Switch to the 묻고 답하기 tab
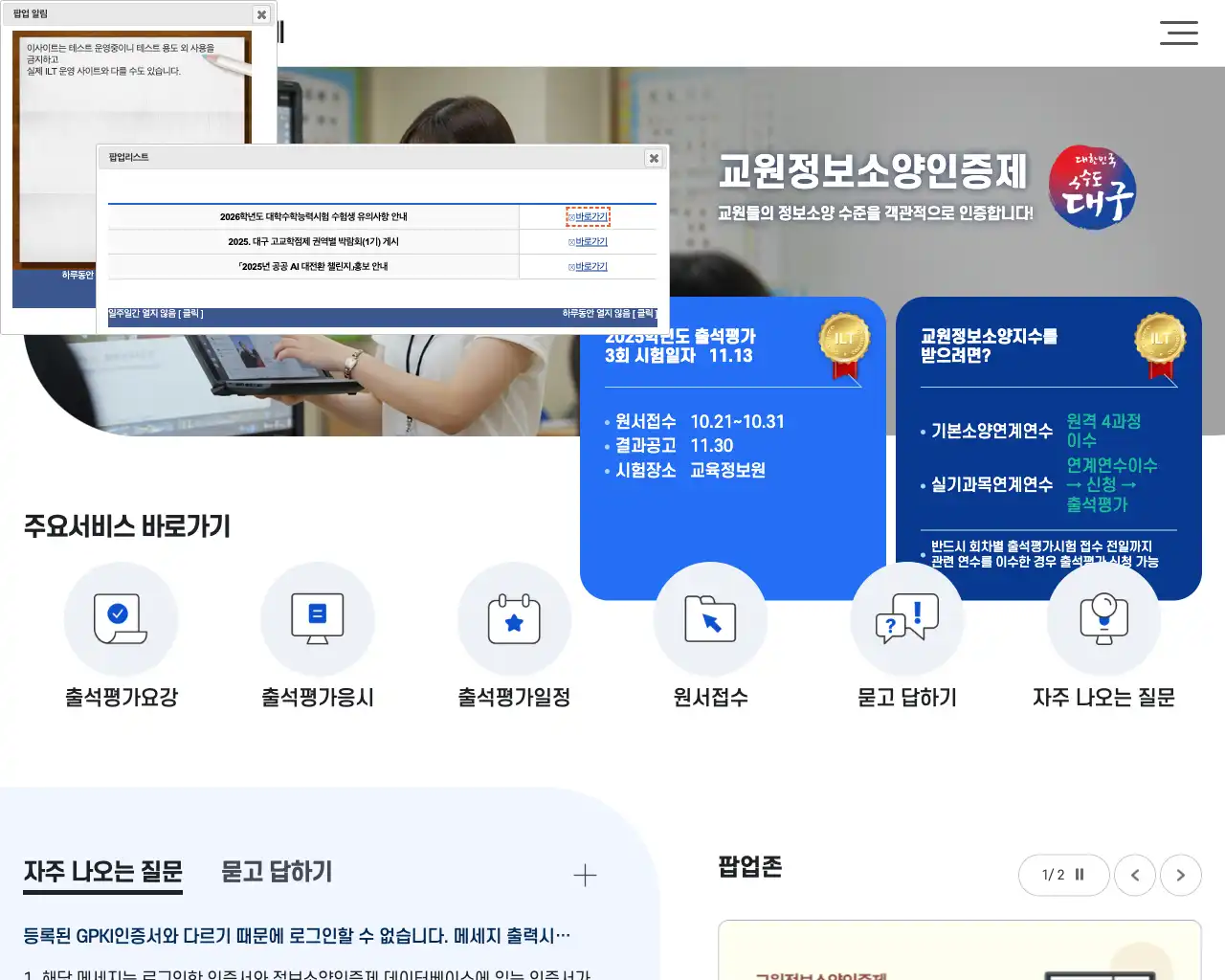Image resolution: width=1225 pixels, height=980 pixels. click(275, 872)
